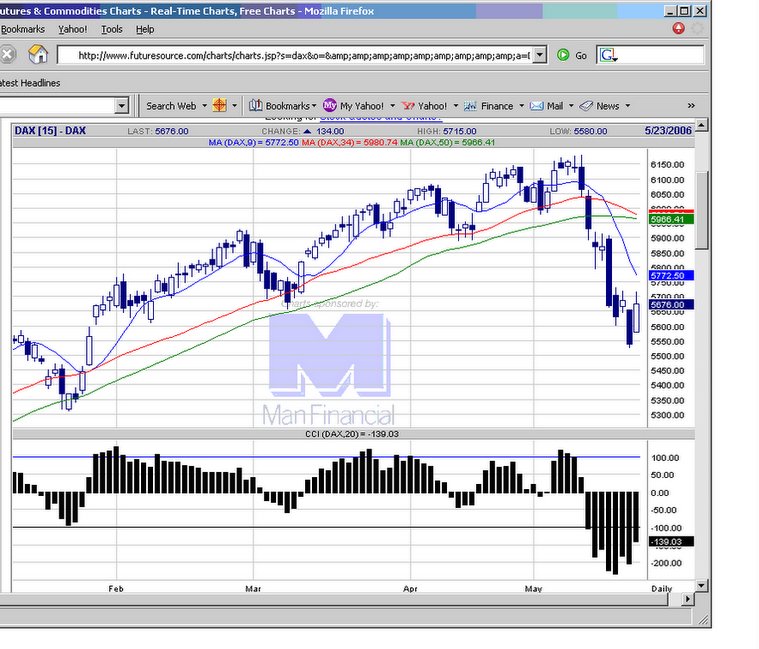This screenshot has height=649, width=759.
Task: Open News toolbar icon
Action: tap(586, 106)
